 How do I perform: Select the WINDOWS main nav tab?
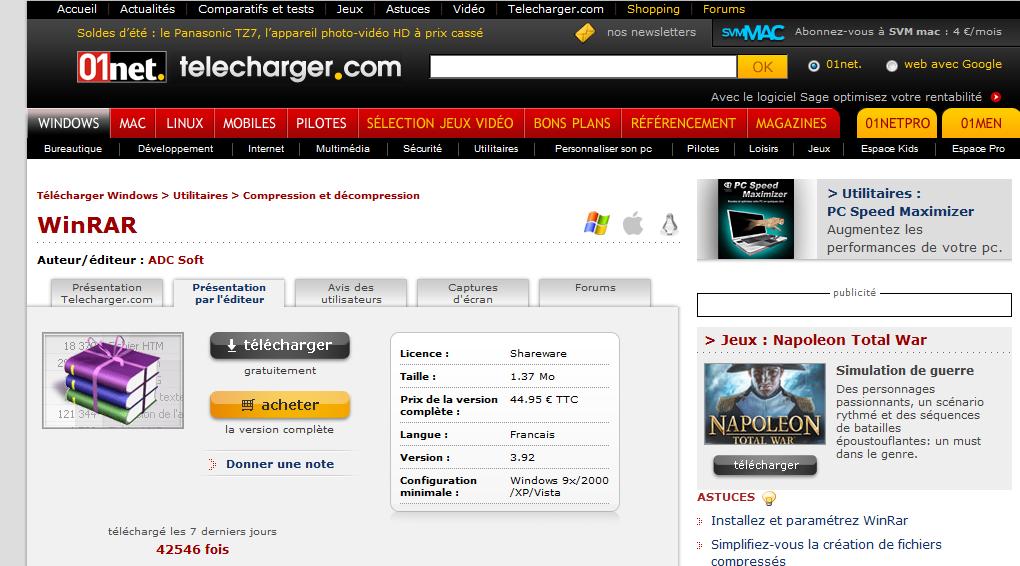[x=68, y=123]
